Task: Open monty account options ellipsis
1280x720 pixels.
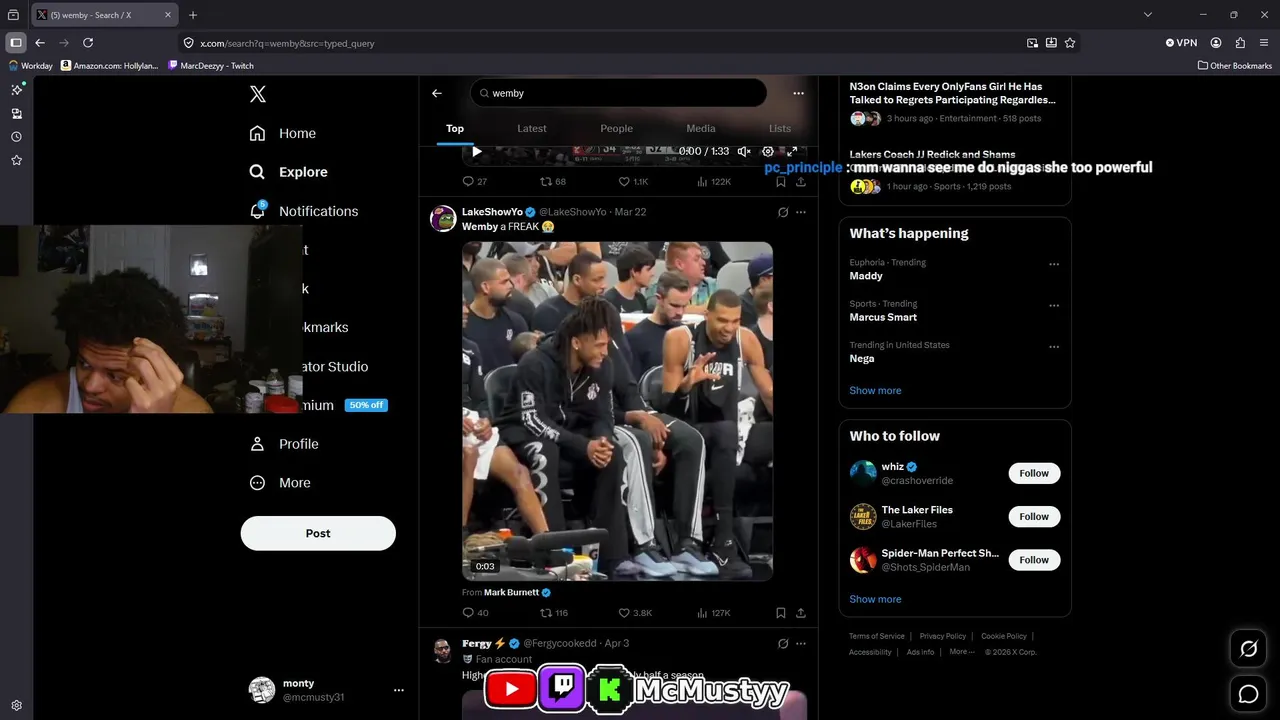Action: point(398,690)
